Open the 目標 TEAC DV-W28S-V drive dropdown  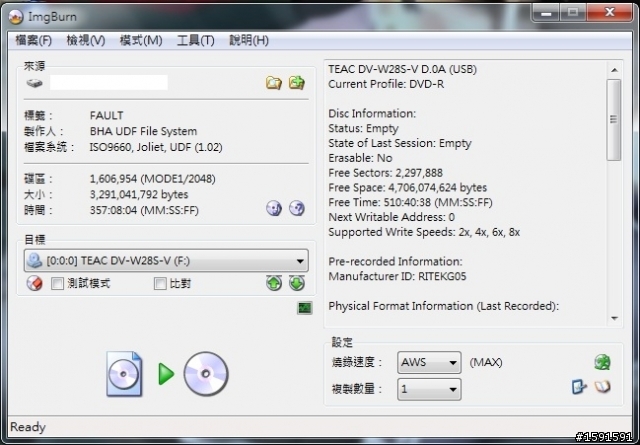(x=166, y=260)
